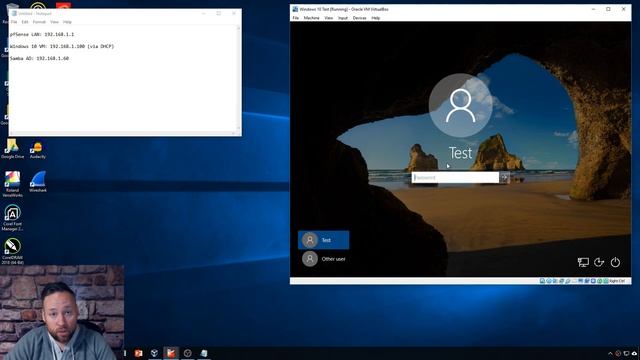This screenshot has height=360, width=640.
Task: Click the Notepad window title bar icon
Action: coord(14,13)
